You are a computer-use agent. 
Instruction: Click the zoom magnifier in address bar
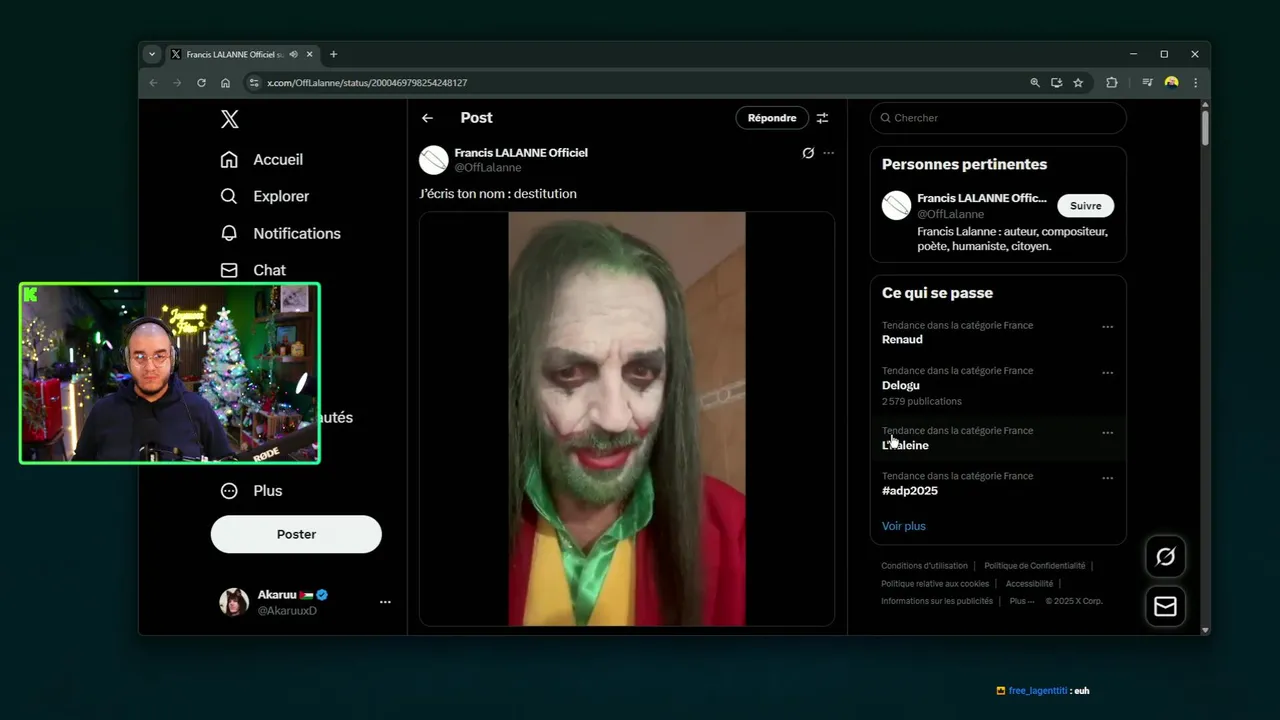pyautogui.click(x=1035, y=83)
